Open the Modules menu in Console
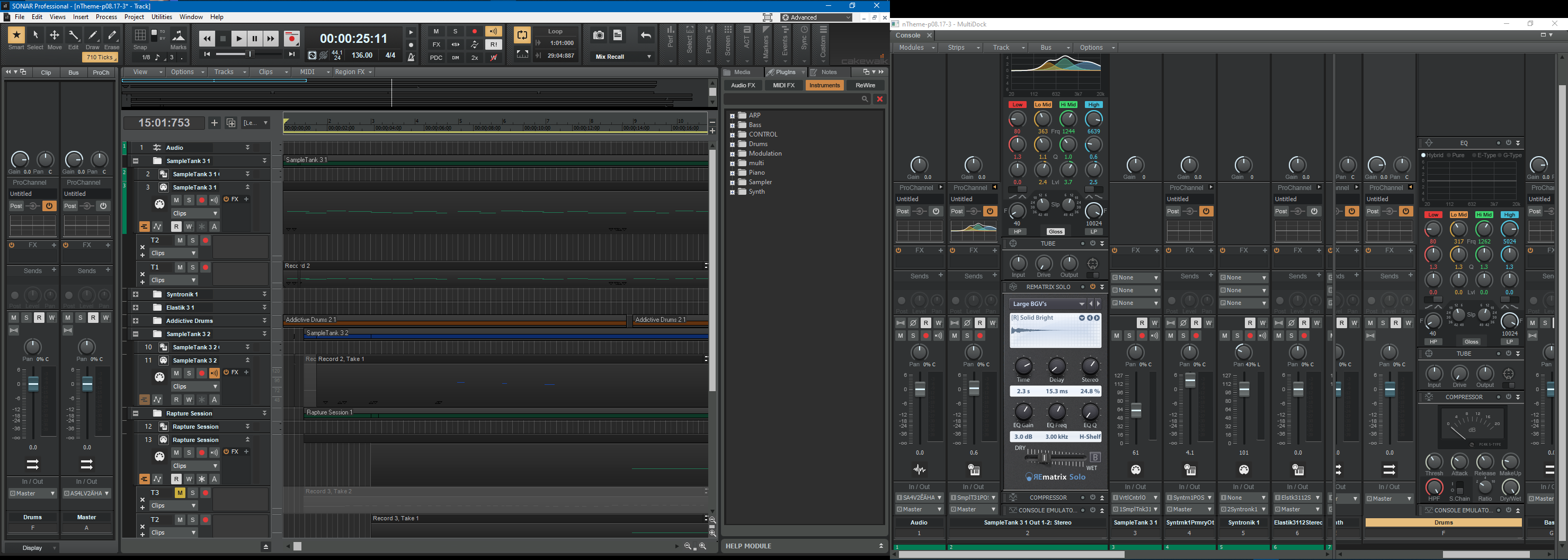Screen dimensions: 1568x560 [915, 48]
